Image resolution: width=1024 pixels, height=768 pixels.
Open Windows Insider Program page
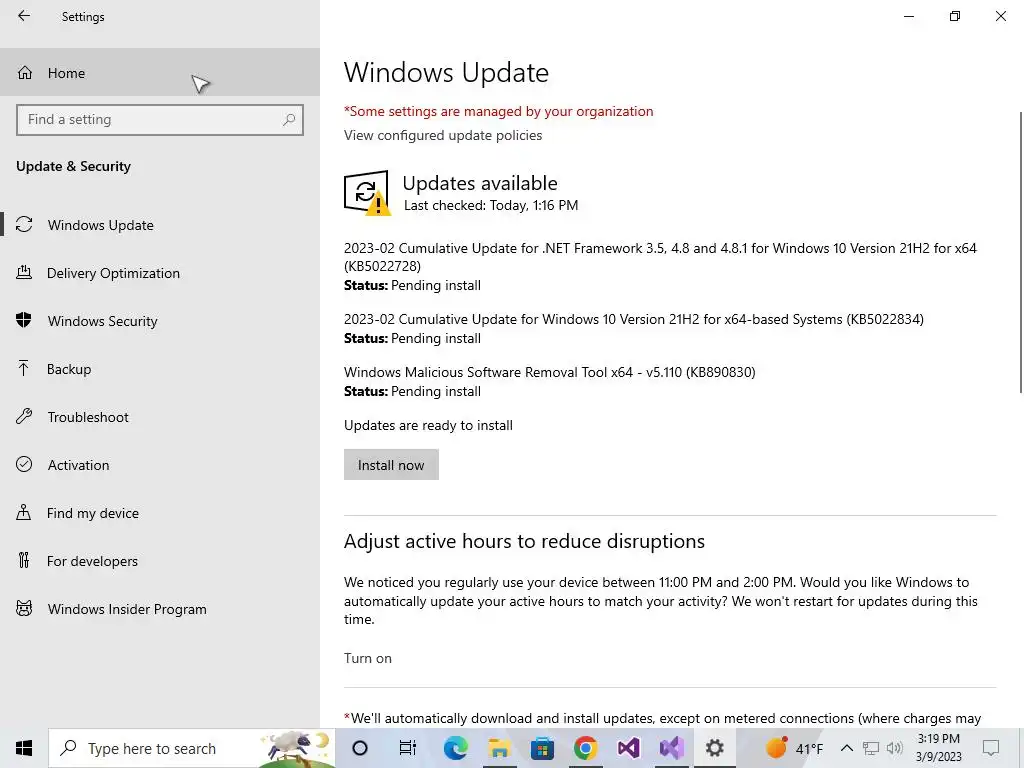(x=160, y=609)
